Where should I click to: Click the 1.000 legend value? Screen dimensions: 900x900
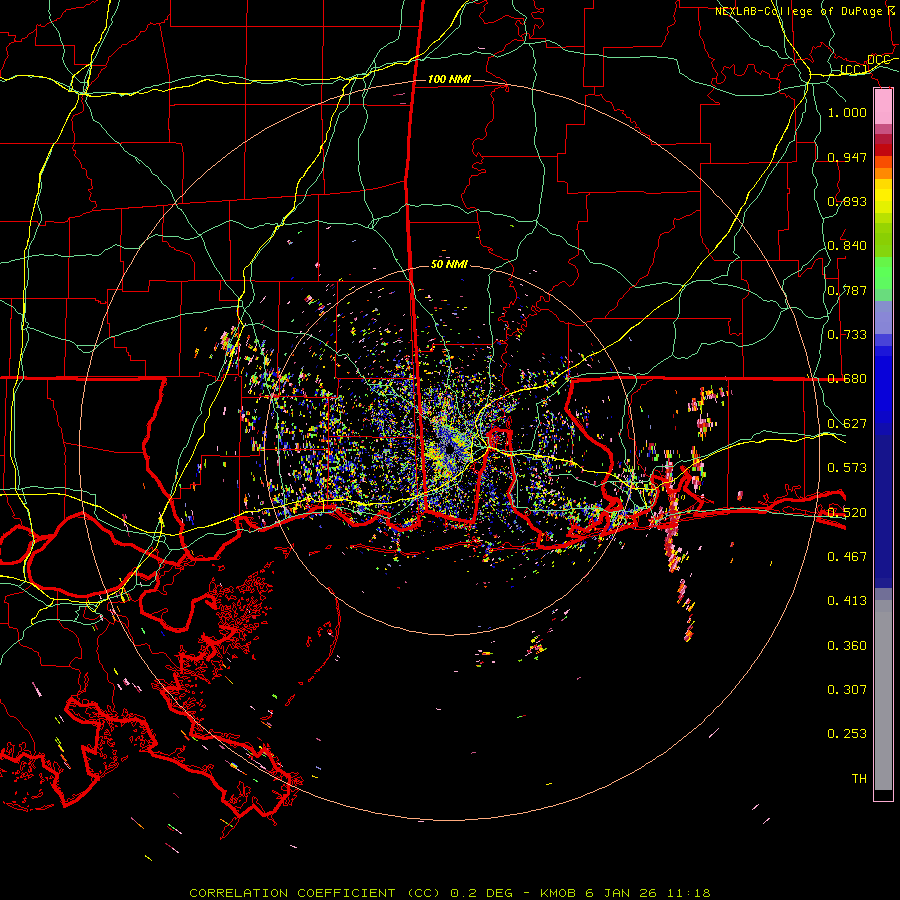(847, 112)
